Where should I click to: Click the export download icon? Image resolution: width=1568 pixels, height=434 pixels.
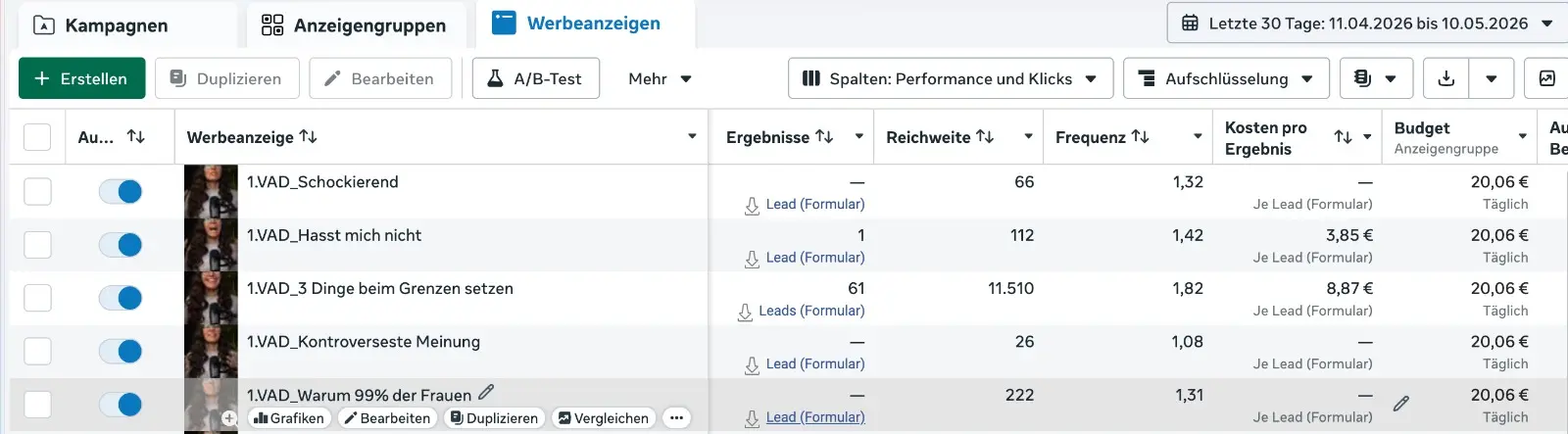point(1445,78)
